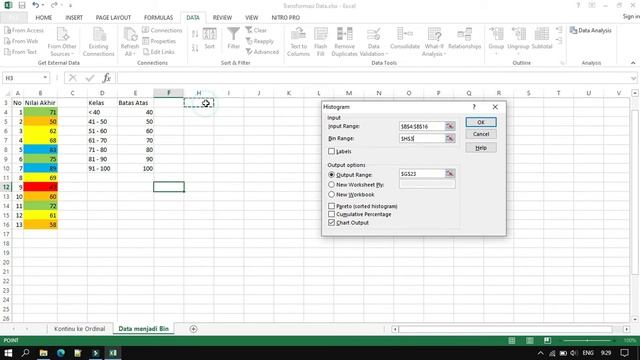640x360 pixels.
Task: Open the Connections item in the ribbon
Action: [x=162, y=30]
